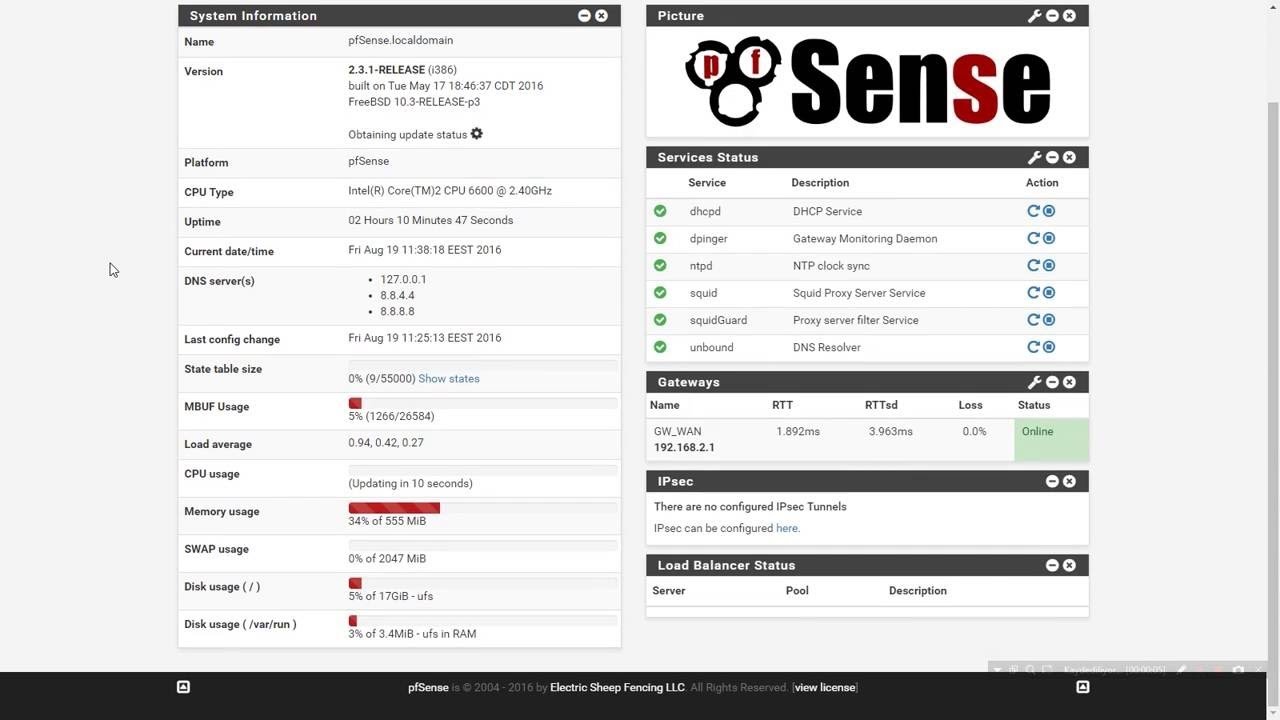Click the gateway RTT value 1.892ms
Screen dimensions: 1280x720
798,432
